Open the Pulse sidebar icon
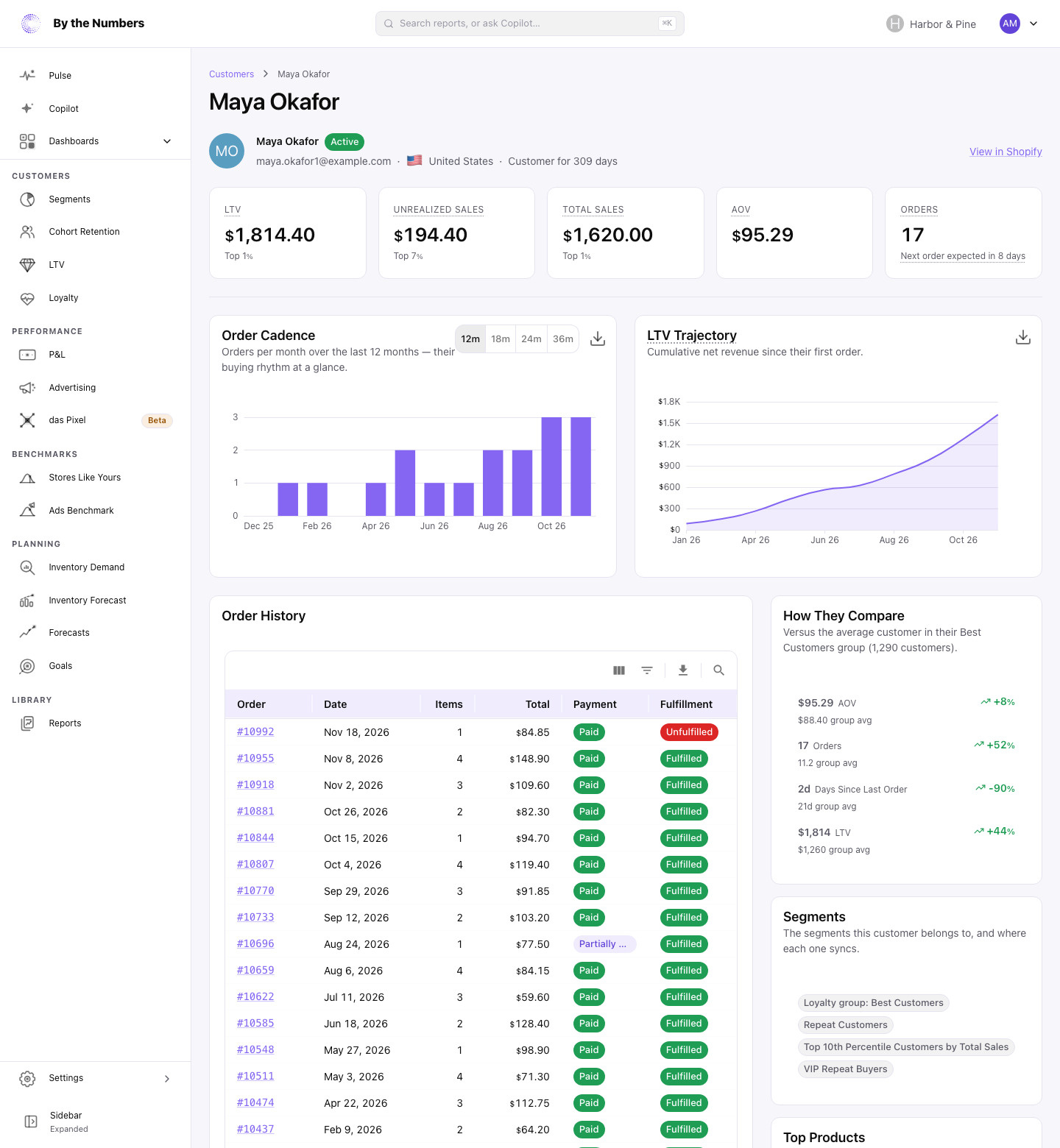This screenshot has height=1148, width=1060. 27,76
